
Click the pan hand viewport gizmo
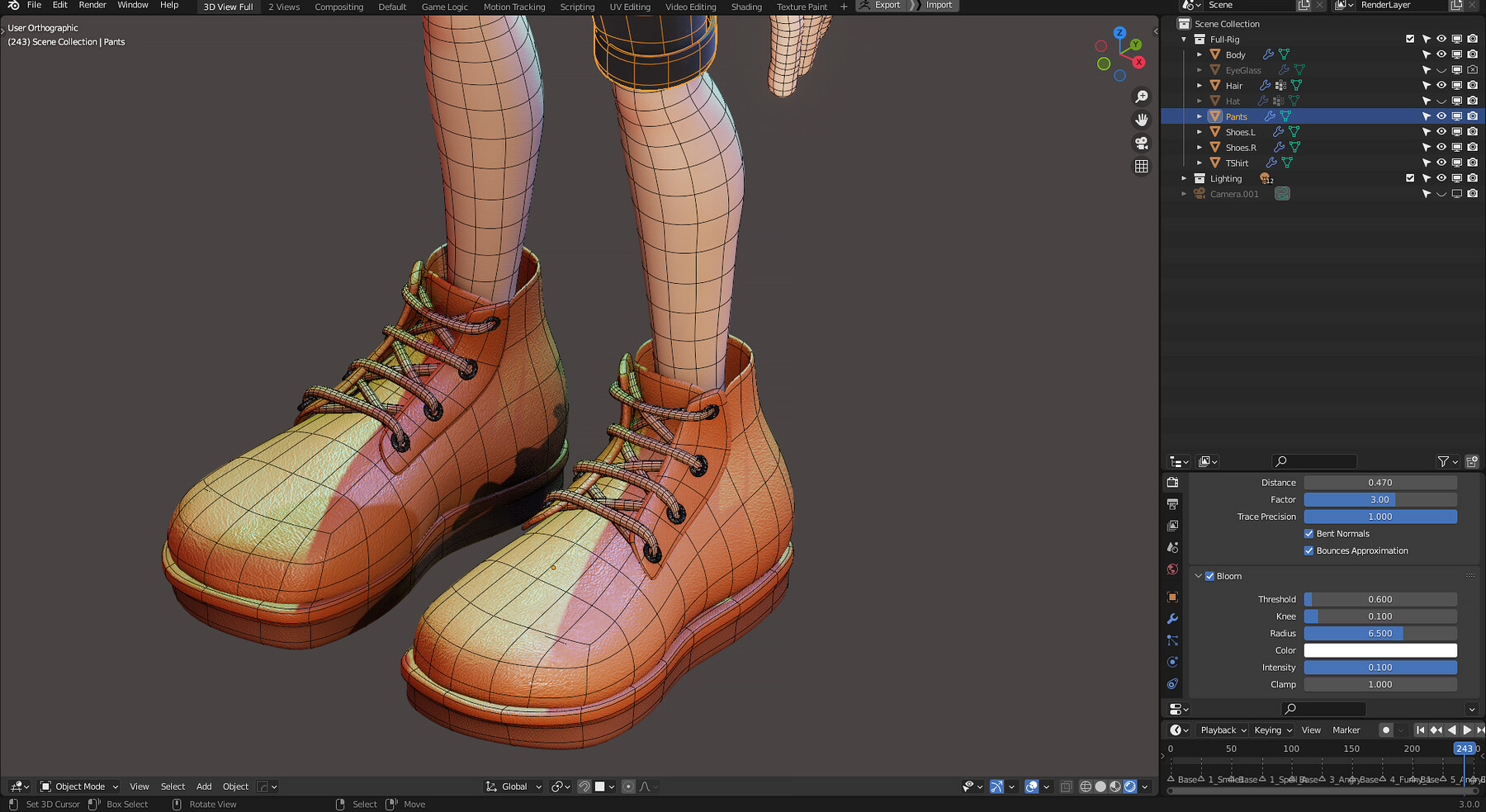coord(1142,120)
